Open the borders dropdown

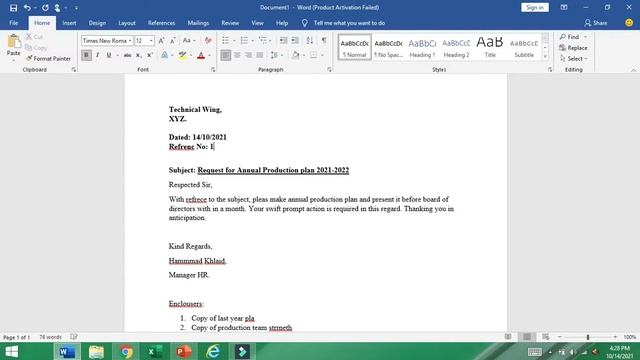322,55
